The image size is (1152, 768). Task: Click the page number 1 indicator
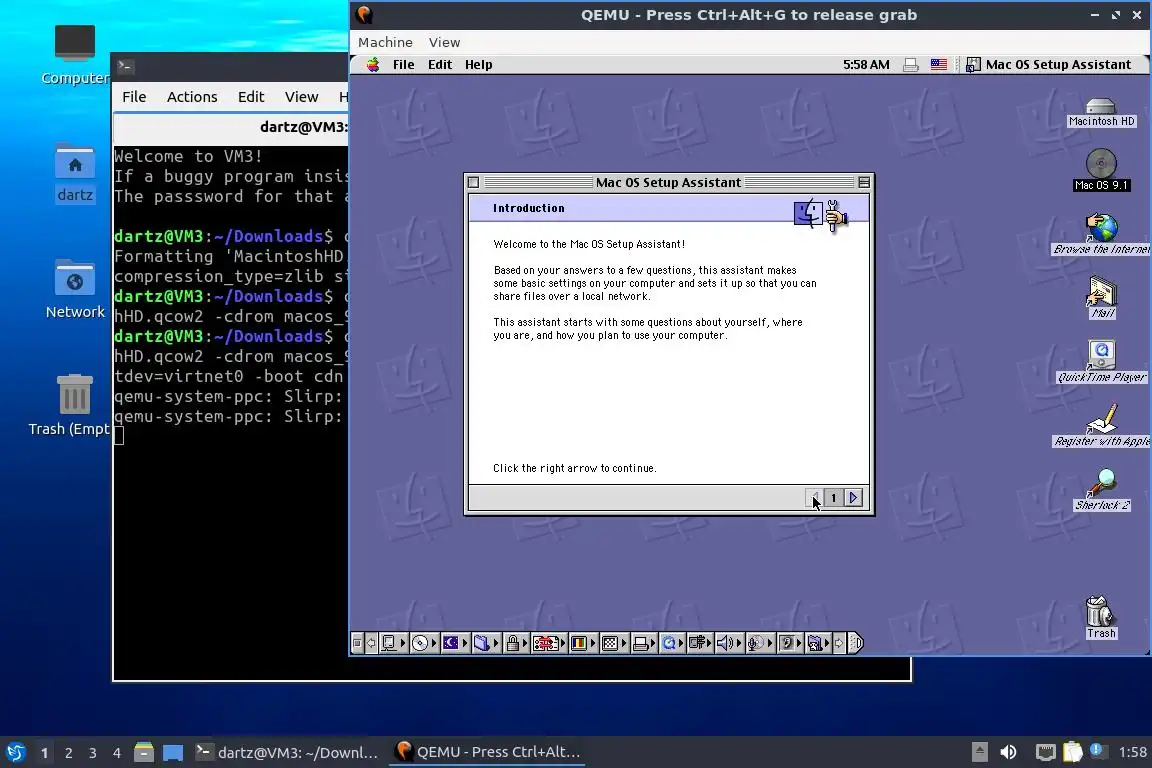(833, 498)
